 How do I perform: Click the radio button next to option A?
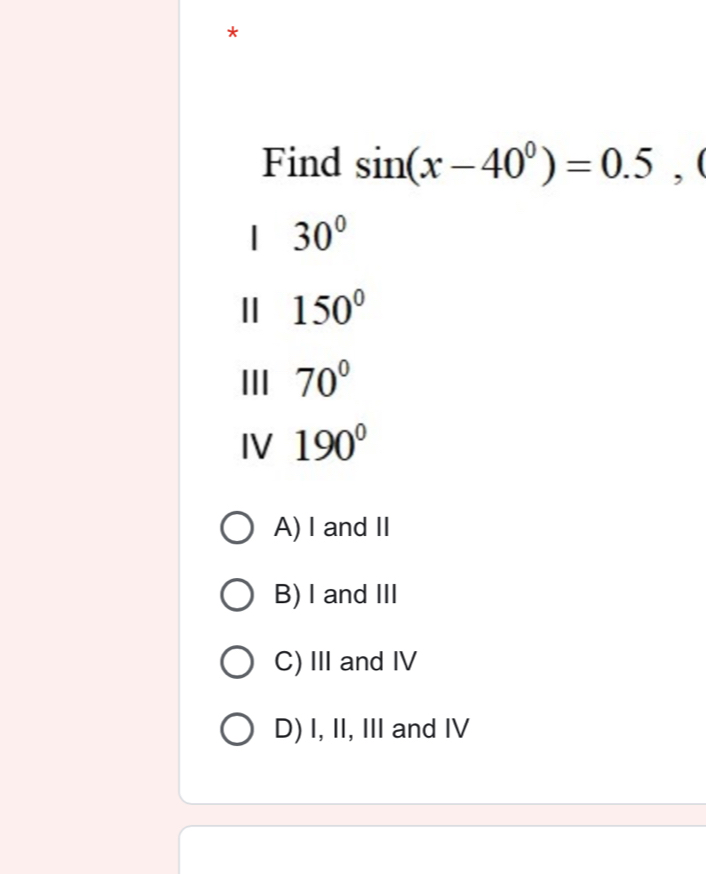238,528
